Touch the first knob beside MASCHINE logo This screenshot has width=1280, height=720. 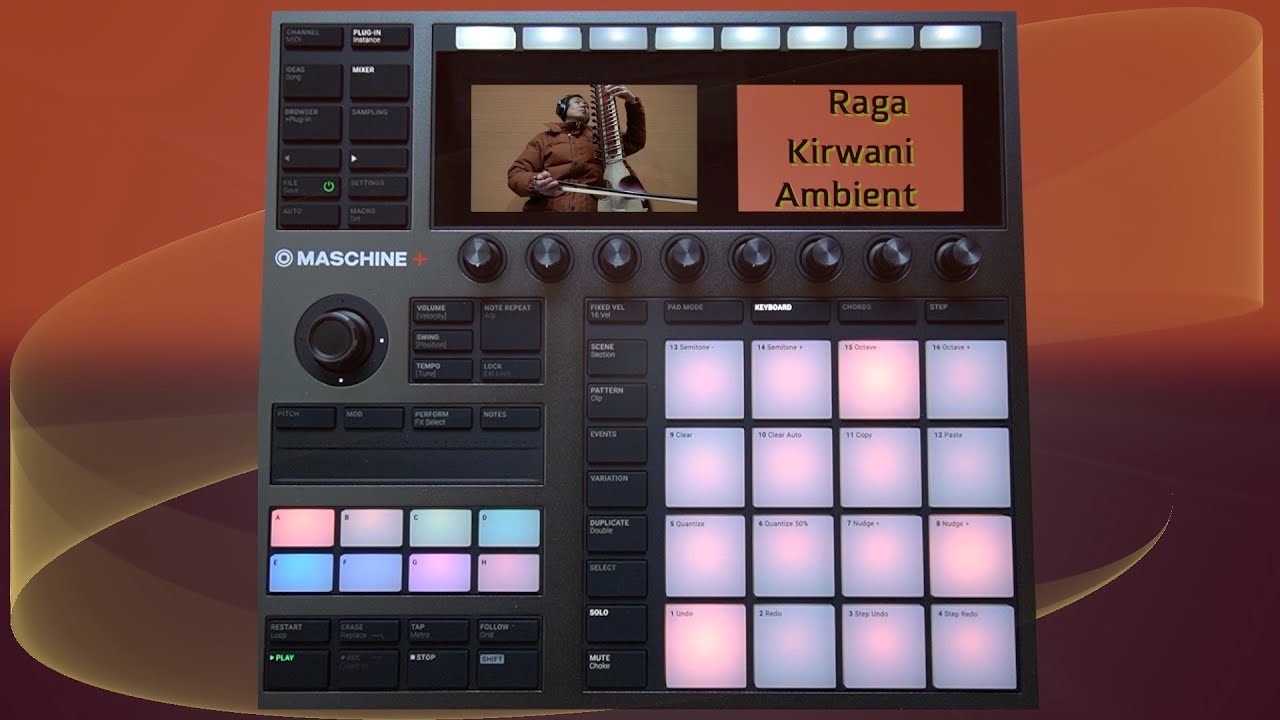tap(482, 257)
